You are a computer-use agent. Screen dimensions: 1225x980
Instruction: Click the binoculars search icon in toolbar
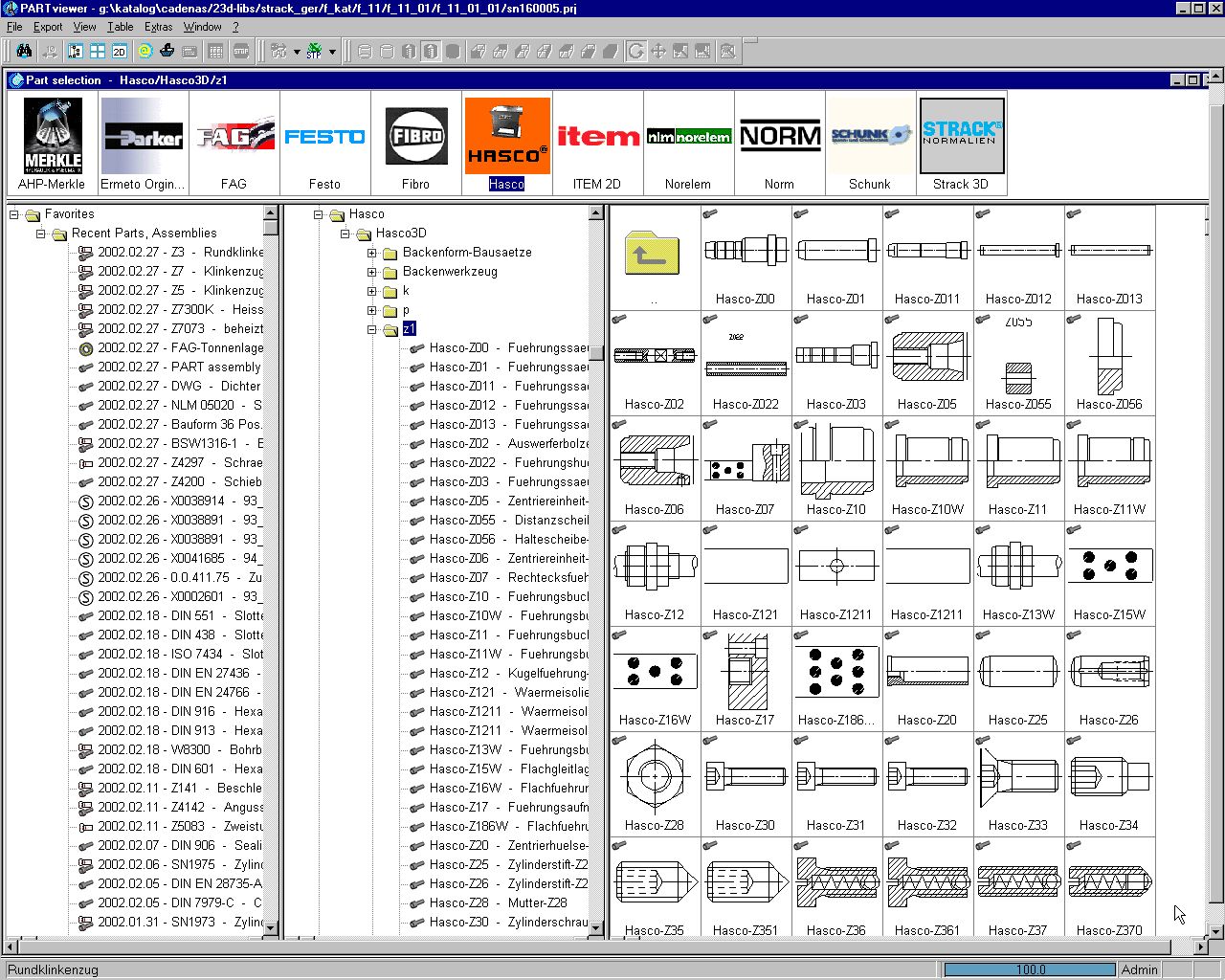[25, 51]
